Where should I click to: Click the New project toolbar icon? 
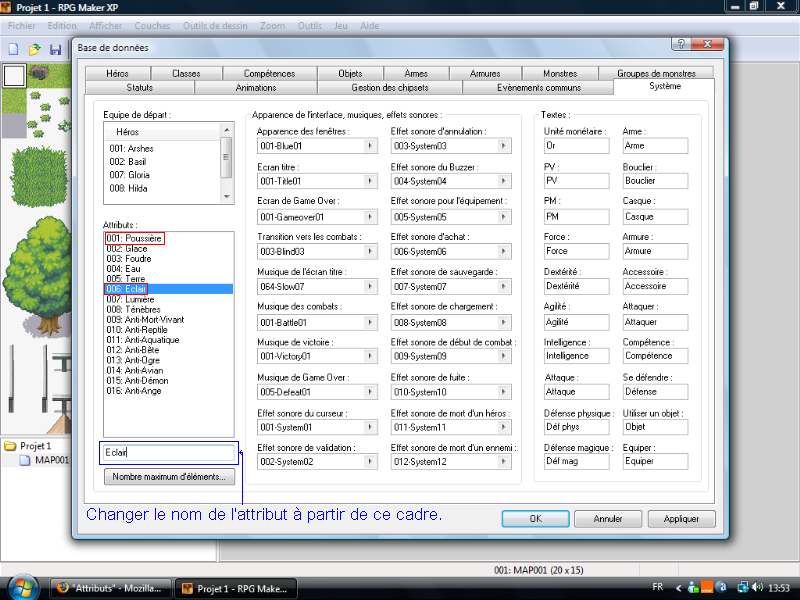point(13,48)
